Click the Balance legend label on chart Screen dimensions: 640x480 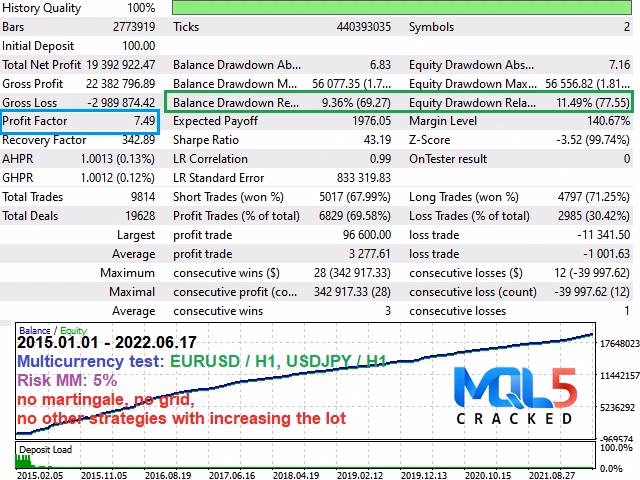pos(35,330)
